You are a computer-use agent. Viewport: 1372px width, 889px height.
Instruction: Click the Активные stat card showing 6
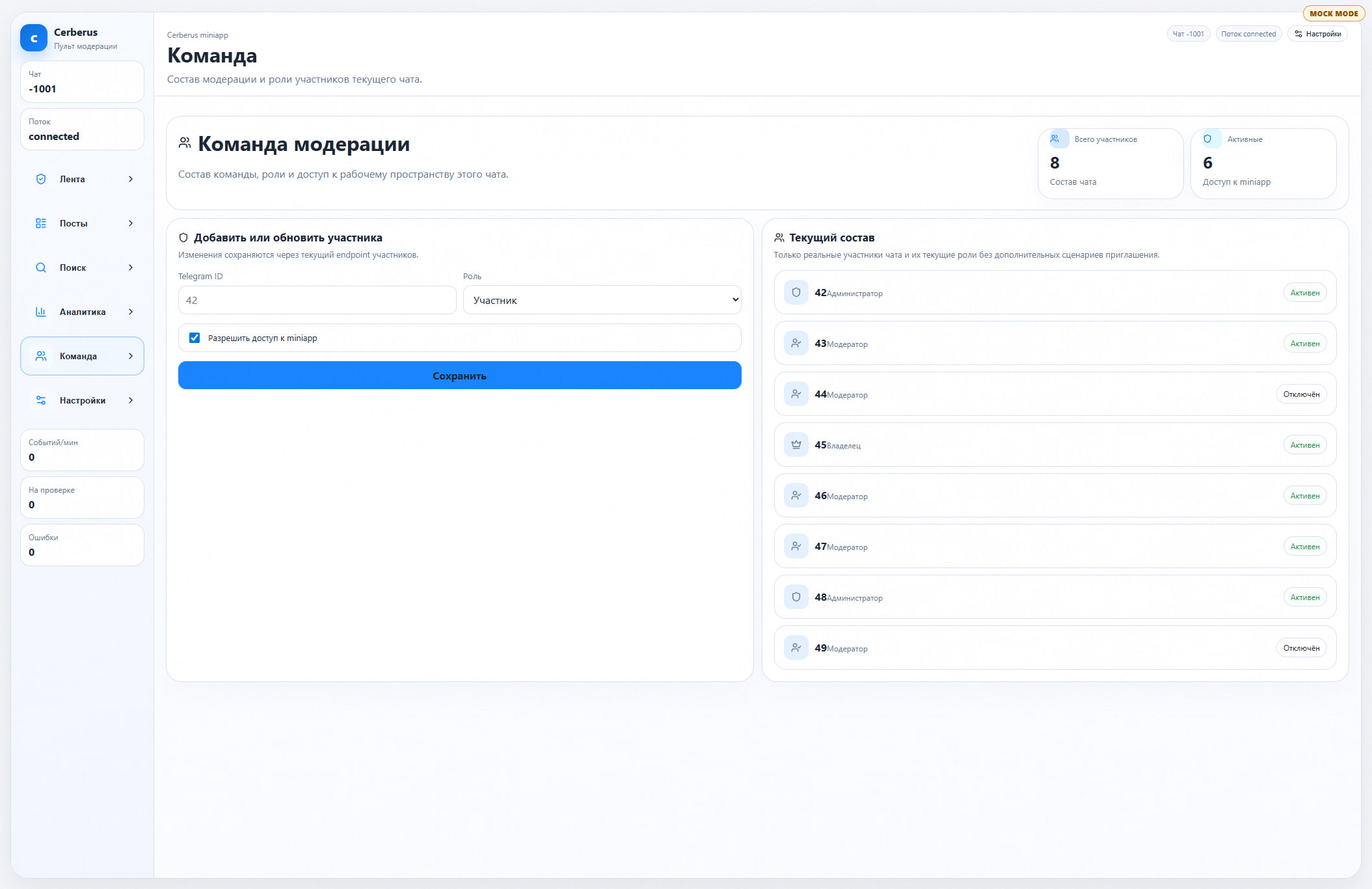(1263, 163)
